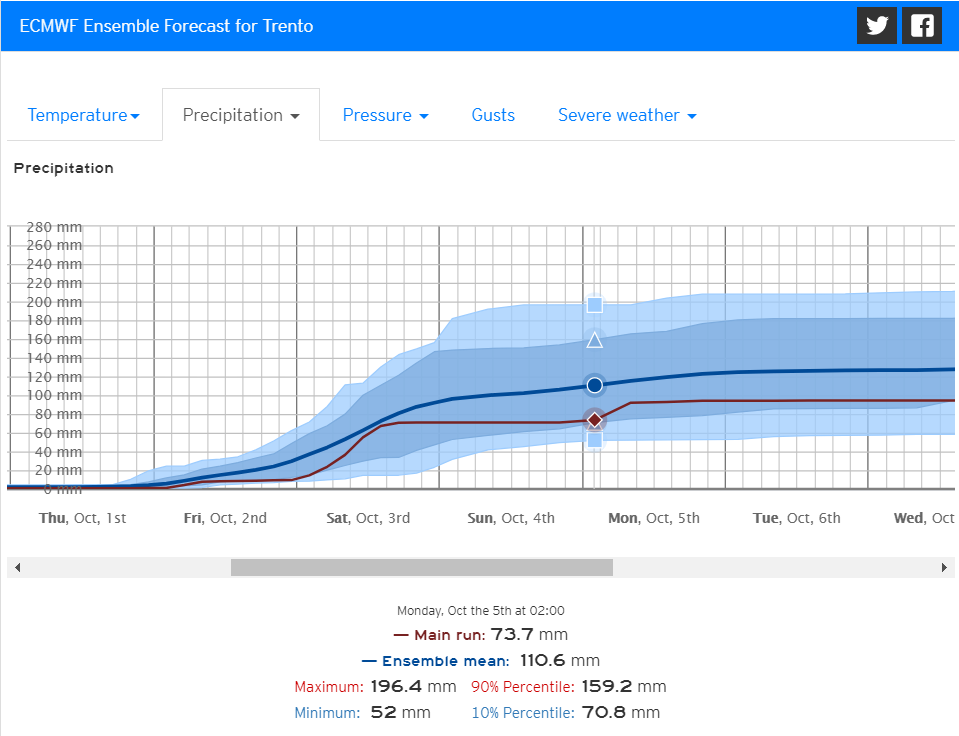Click the 'Tue, Oct, 6th' axis label
The width and height of the screenshot is (959, 736).
tap(796, 518)
